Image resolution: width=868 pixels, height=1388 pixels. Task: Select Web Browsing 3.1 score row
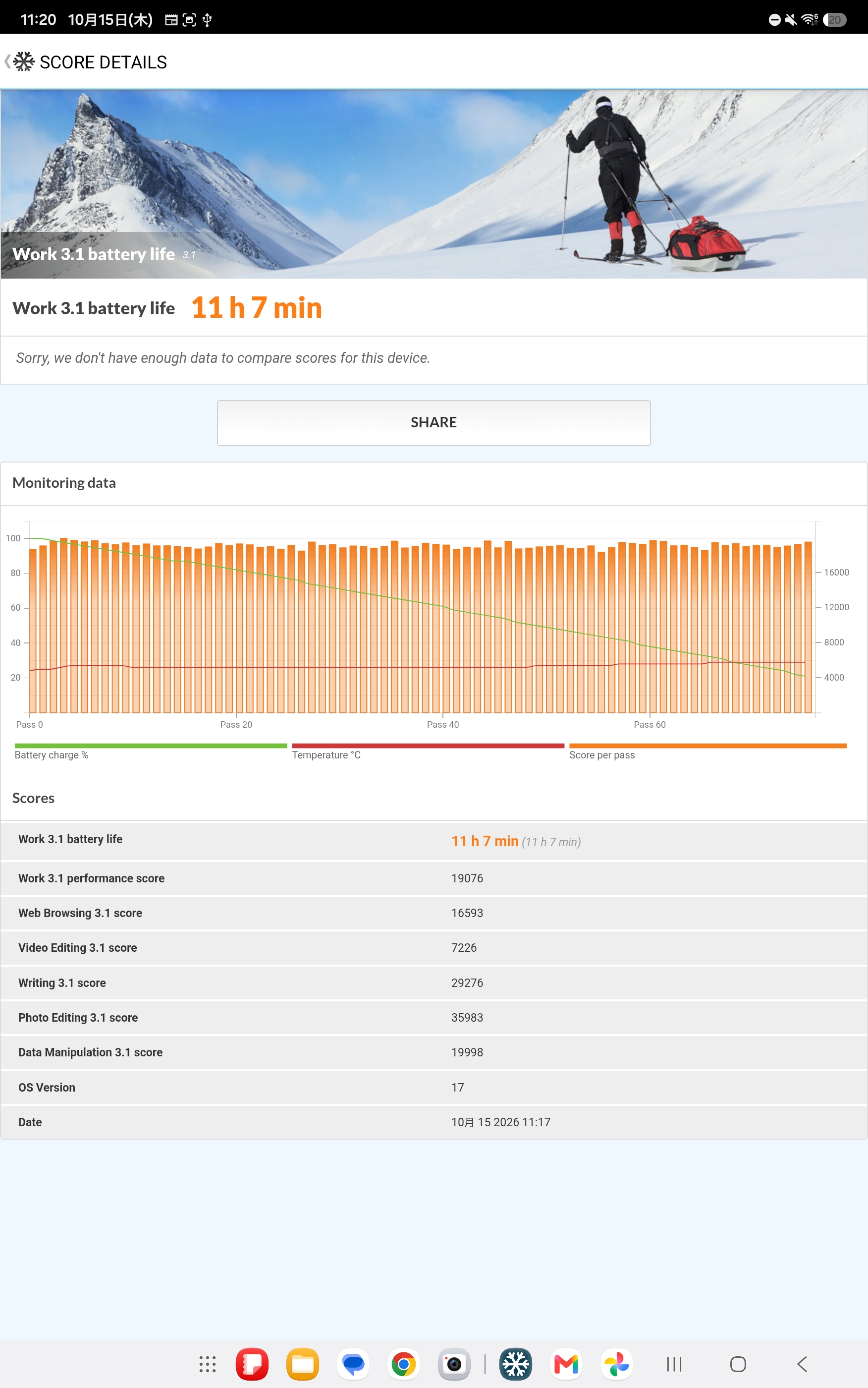(x=434, y=913)
